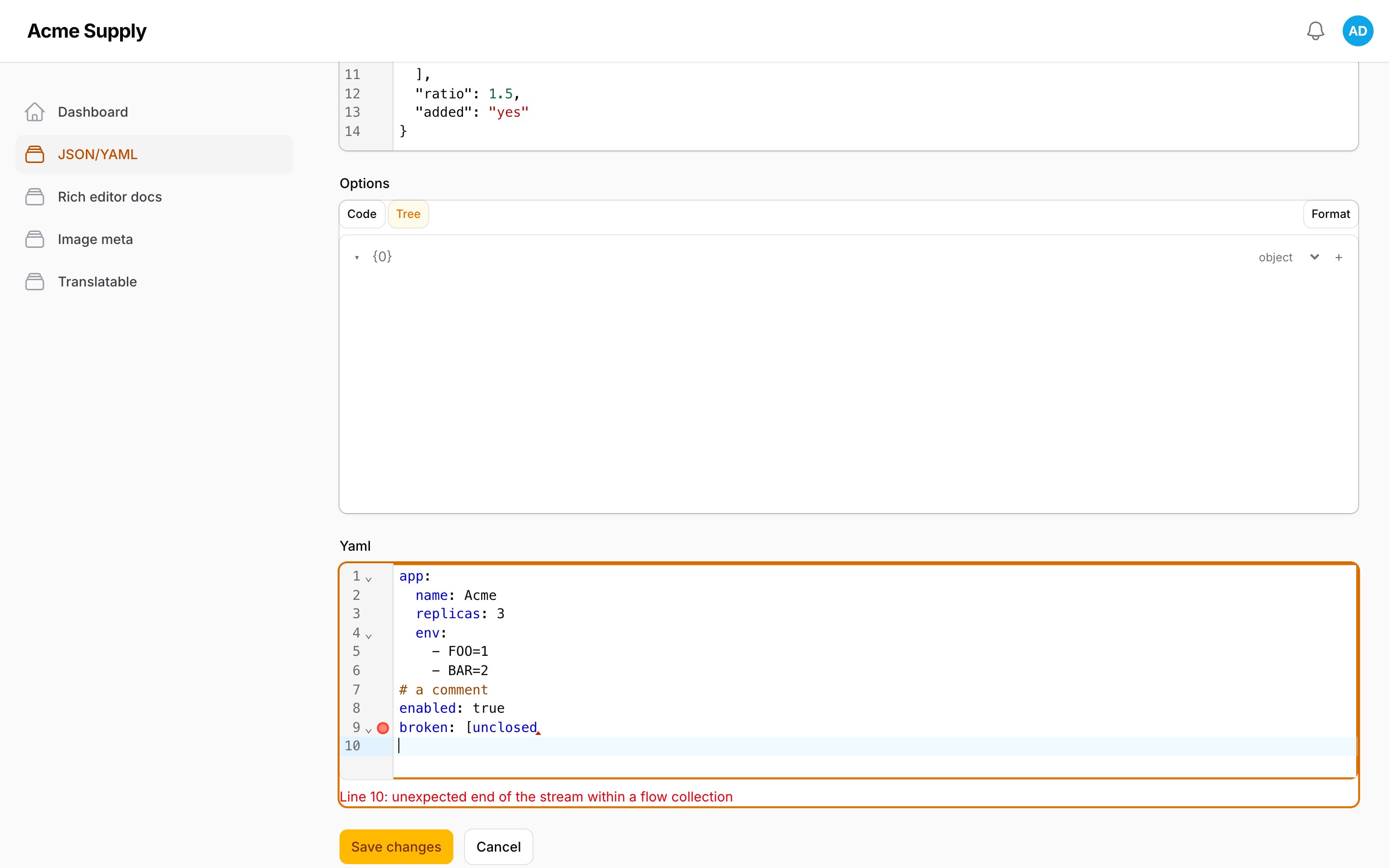
Task: Fold the broken block on line 9
Action: tap(368, 731)
